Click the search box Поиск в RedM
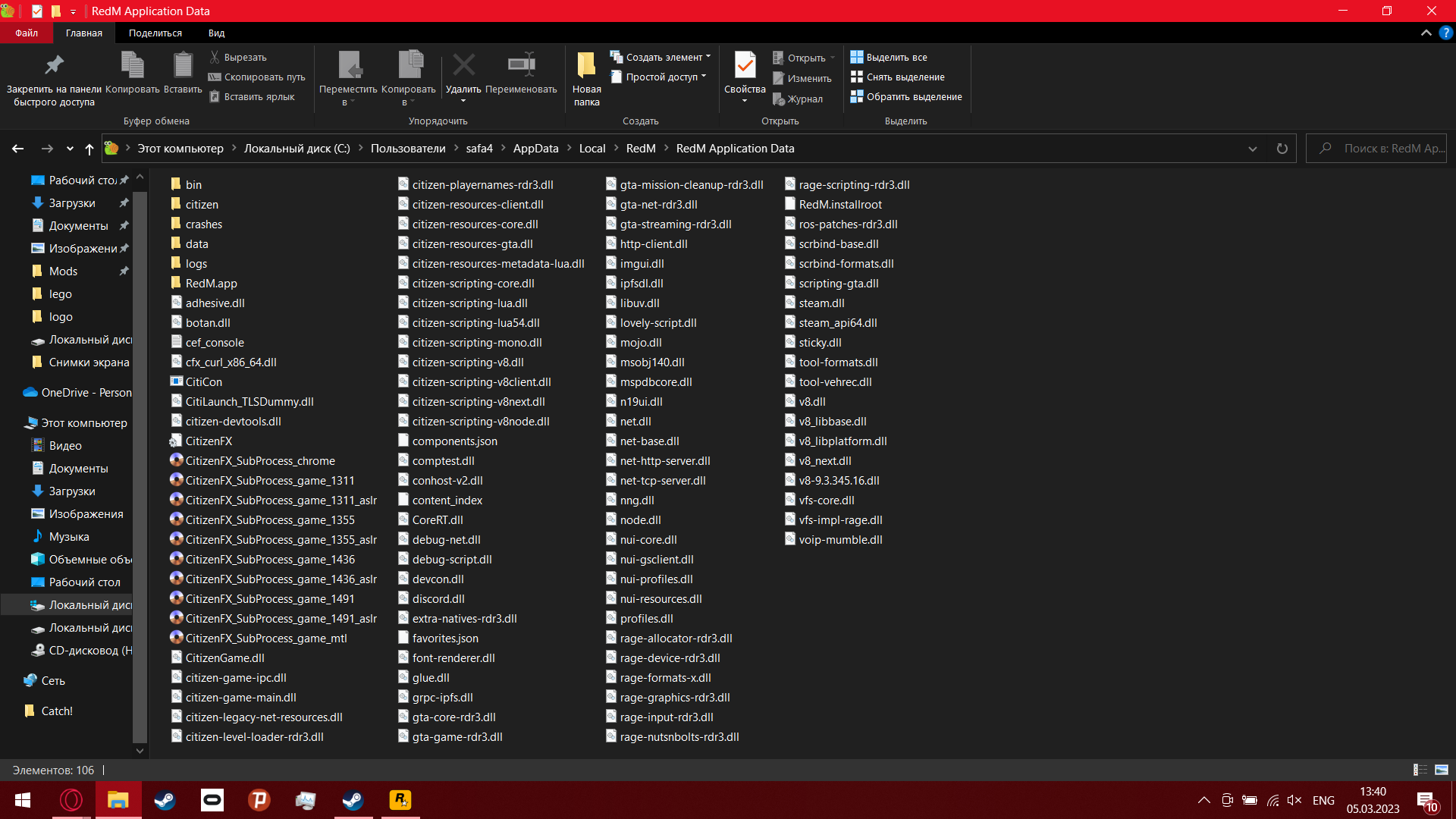 coord(1376,149)
